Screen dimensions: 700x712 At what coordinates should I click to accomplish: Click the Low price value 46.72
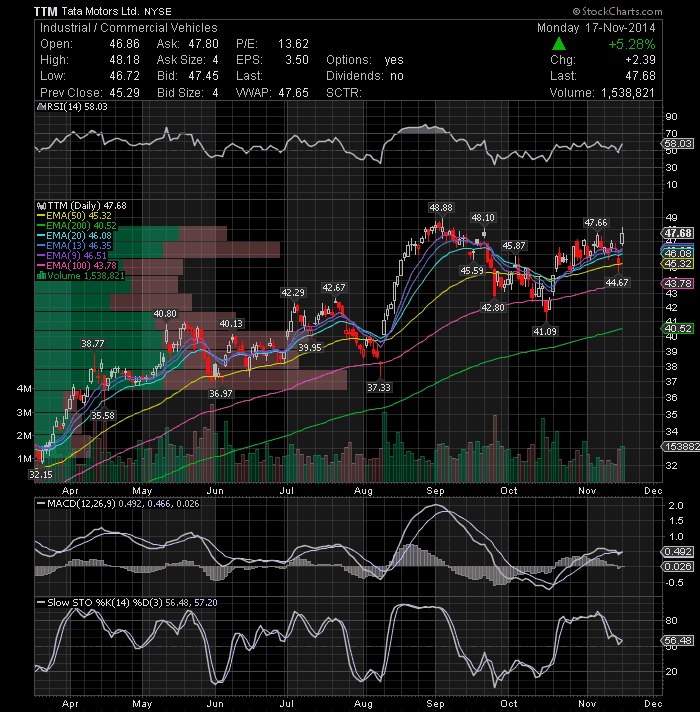pos(124,76)
